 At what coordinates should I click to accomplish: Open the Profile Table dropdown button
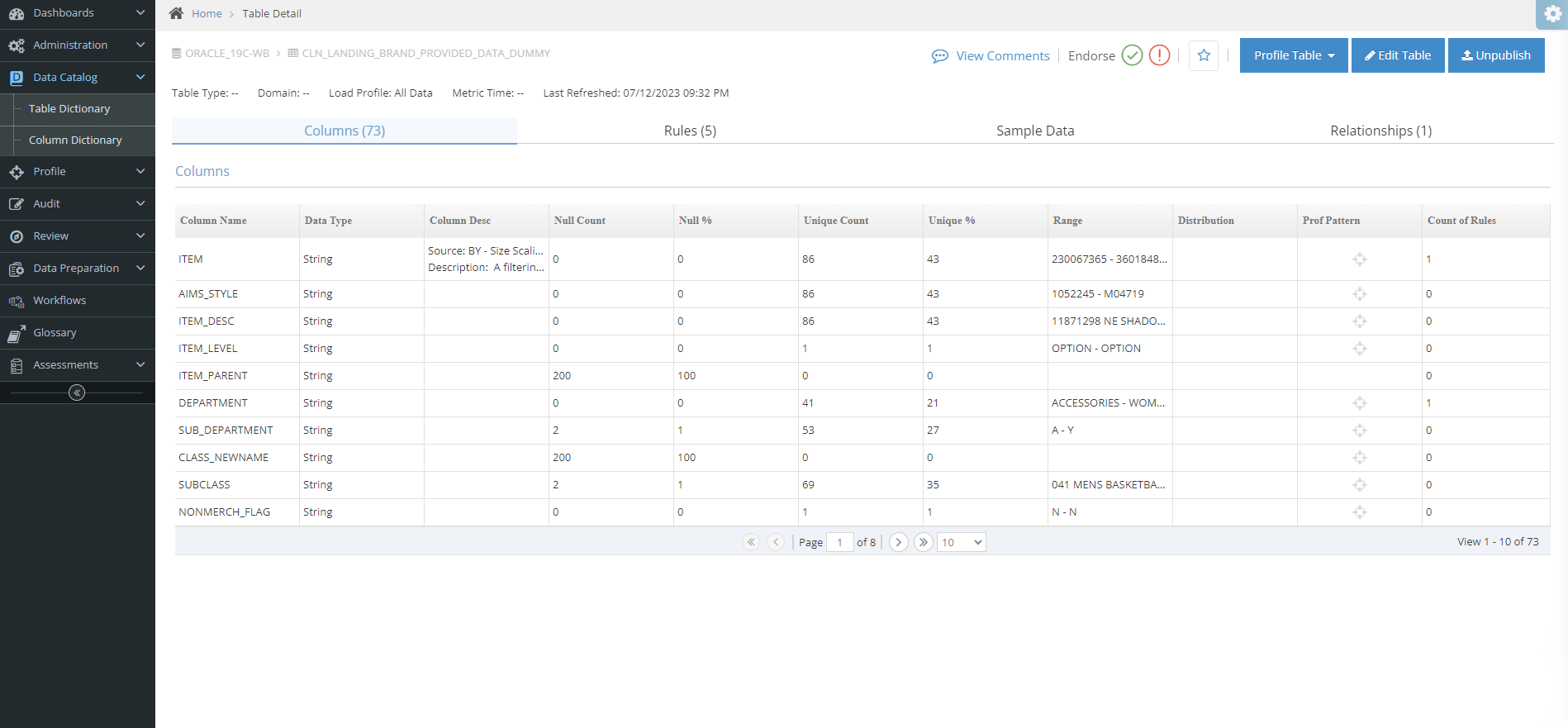coord(1294,55)
